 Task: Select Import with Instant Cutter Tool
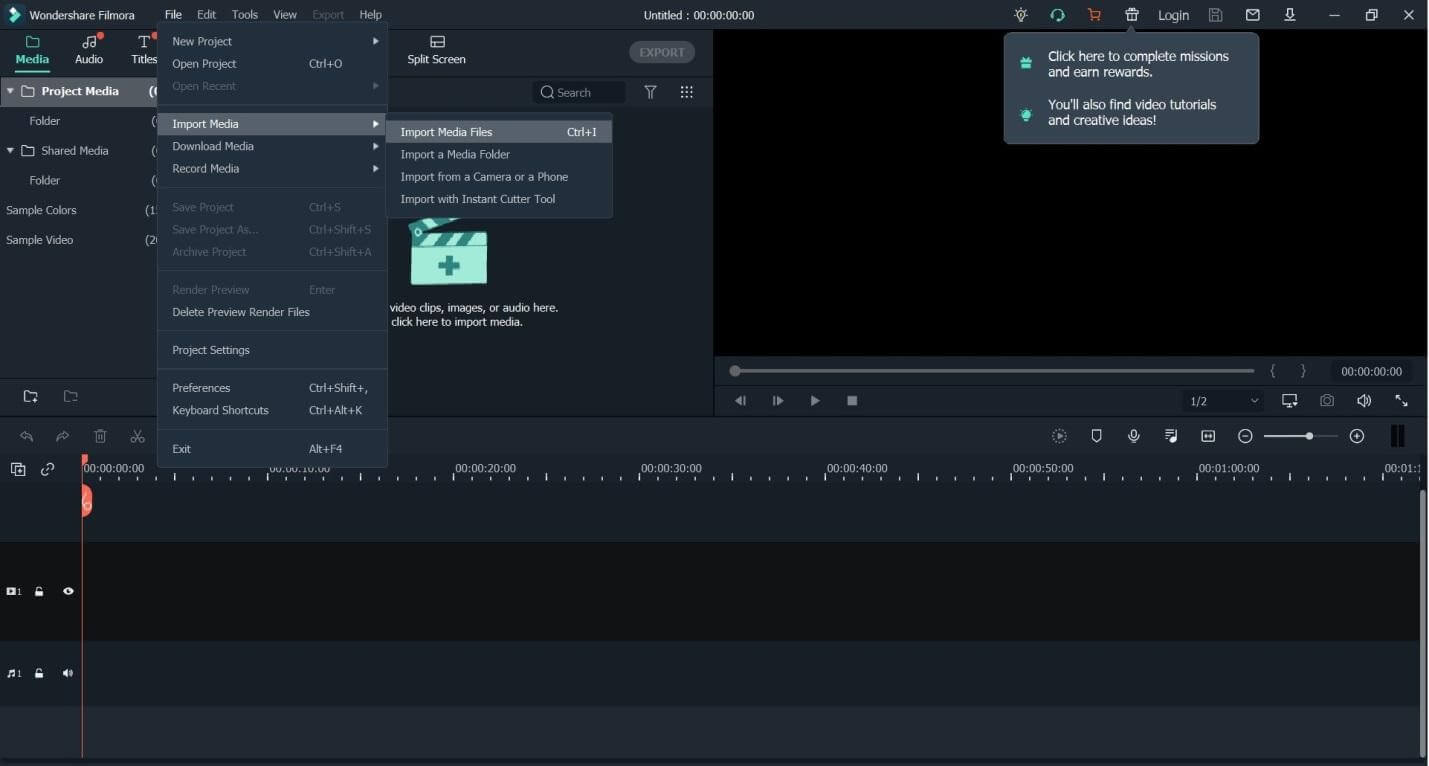tap(499, 199)
